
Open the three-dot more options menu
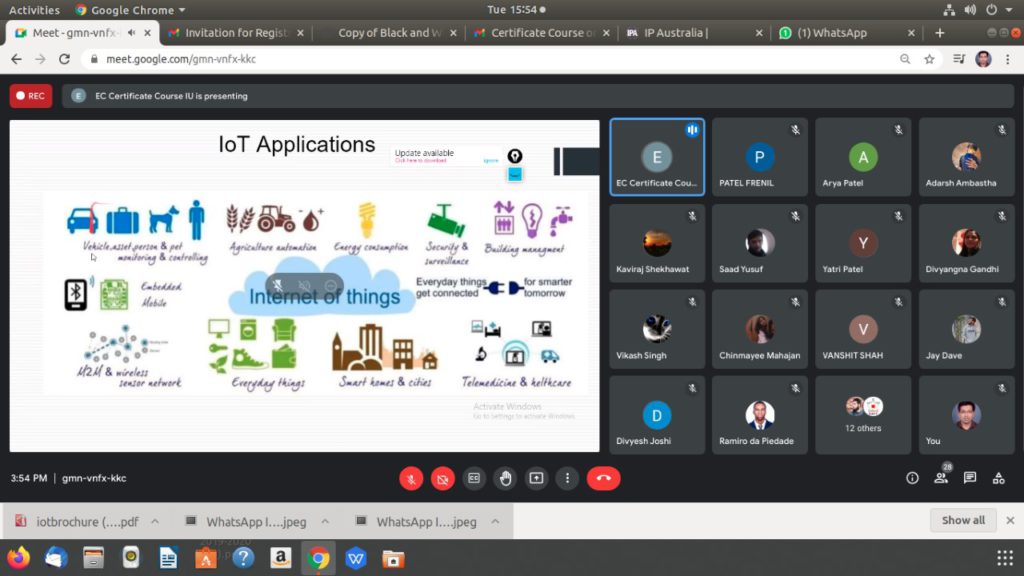click(567, 478)
